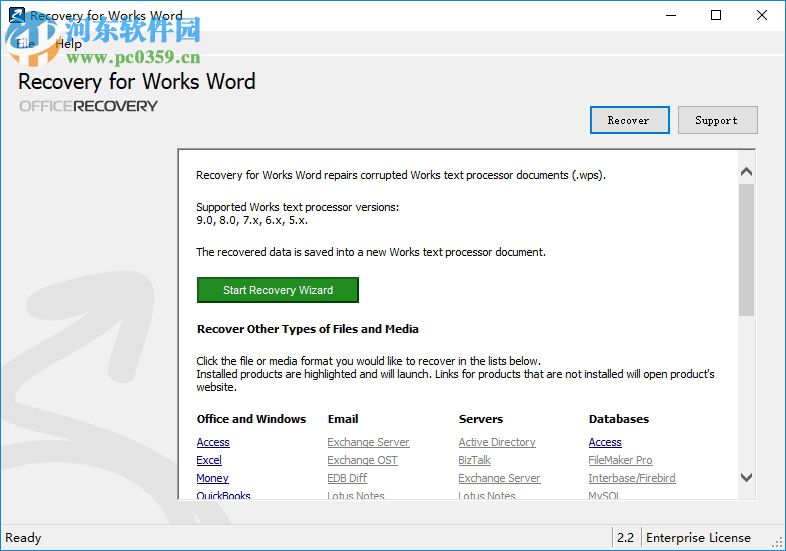Open Access link under Databases
786x551 pixels.
(x=605, y=442)
